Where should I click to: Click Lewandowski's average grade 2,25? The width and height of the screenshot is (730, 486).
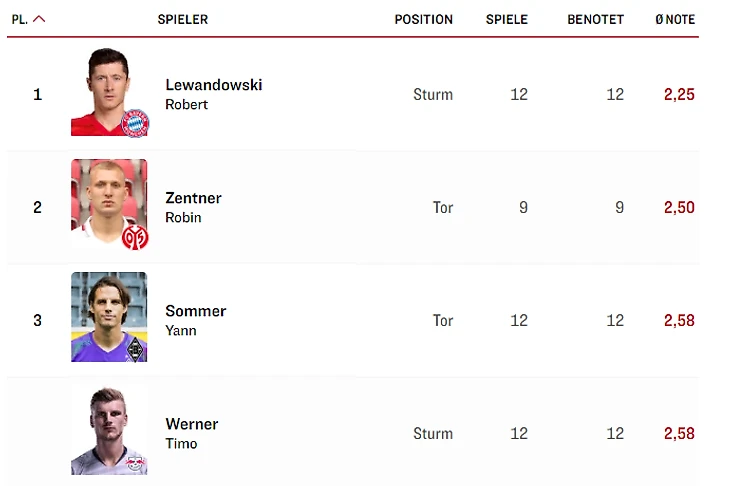coord(678,95)
